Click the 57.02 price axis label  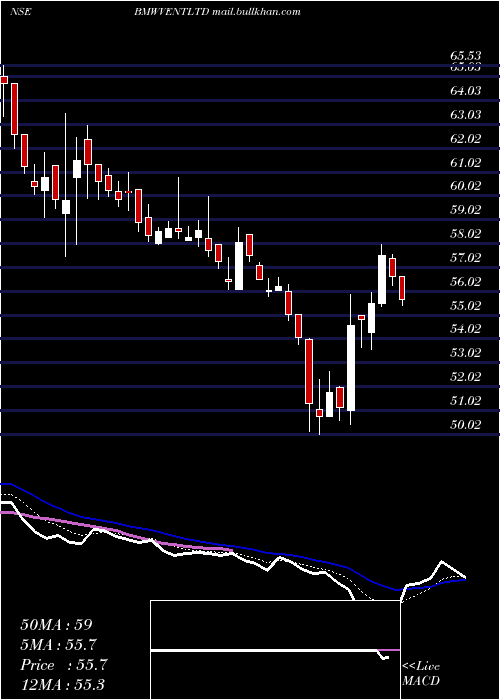pos(466,258)
